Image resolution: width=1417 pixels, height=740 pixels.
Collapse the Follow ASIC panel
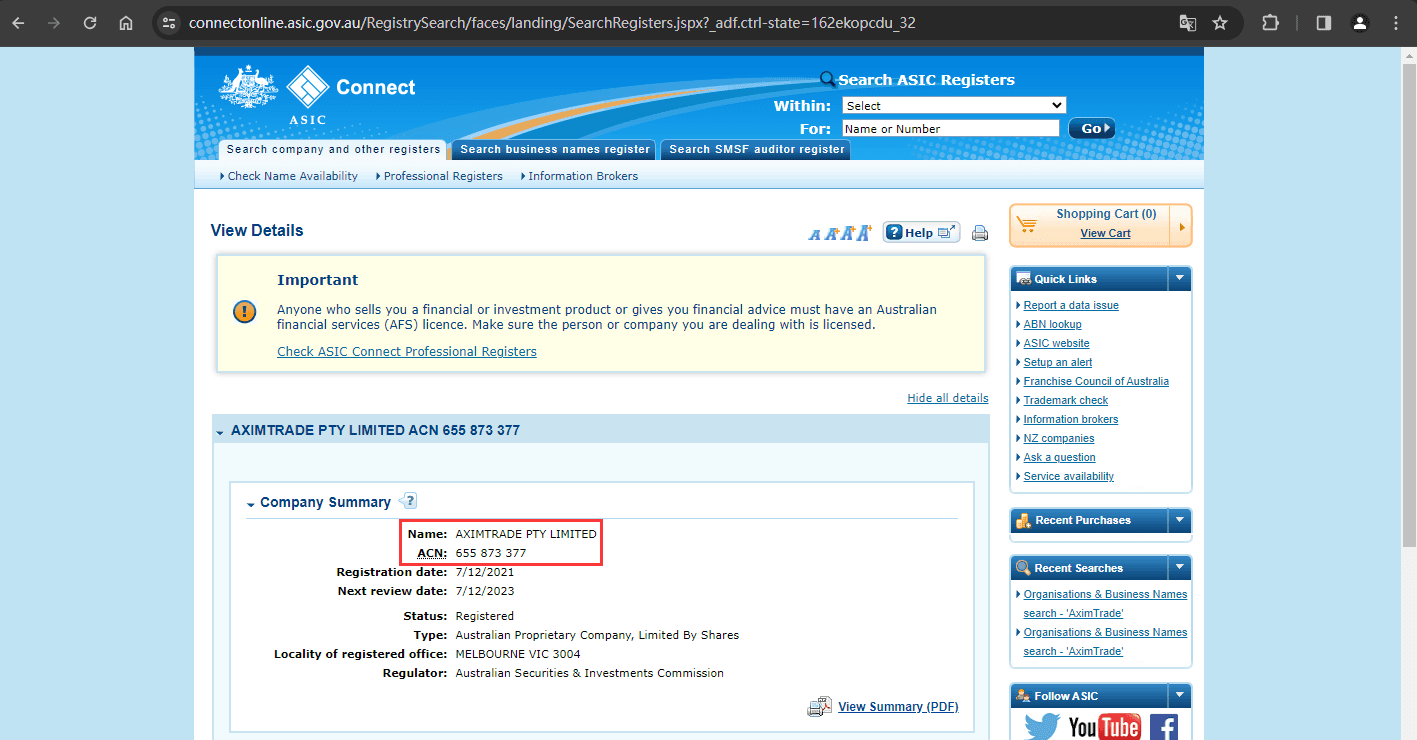(1180, 696)
